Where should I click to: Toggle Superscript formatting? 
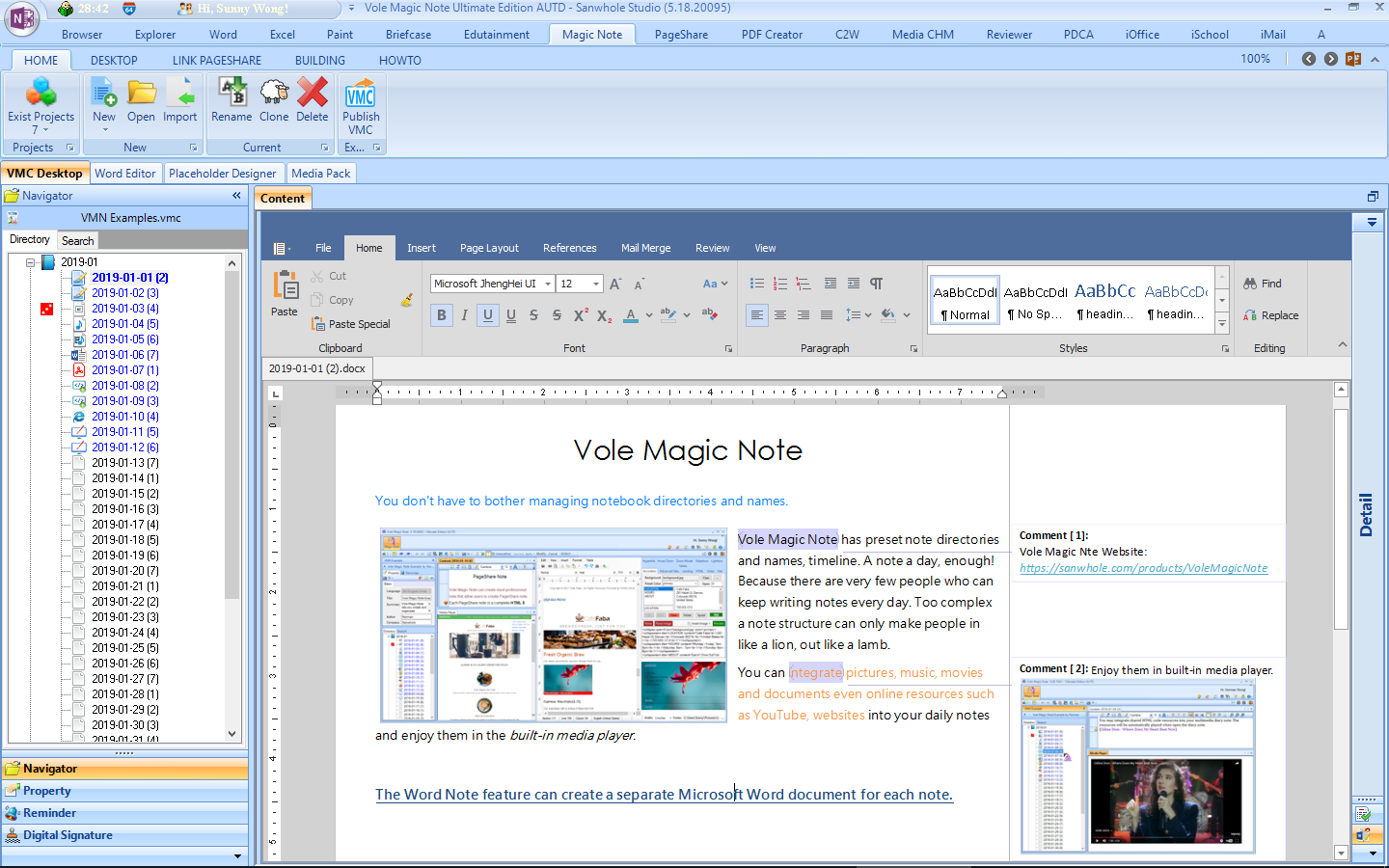(x=581, y=315)
